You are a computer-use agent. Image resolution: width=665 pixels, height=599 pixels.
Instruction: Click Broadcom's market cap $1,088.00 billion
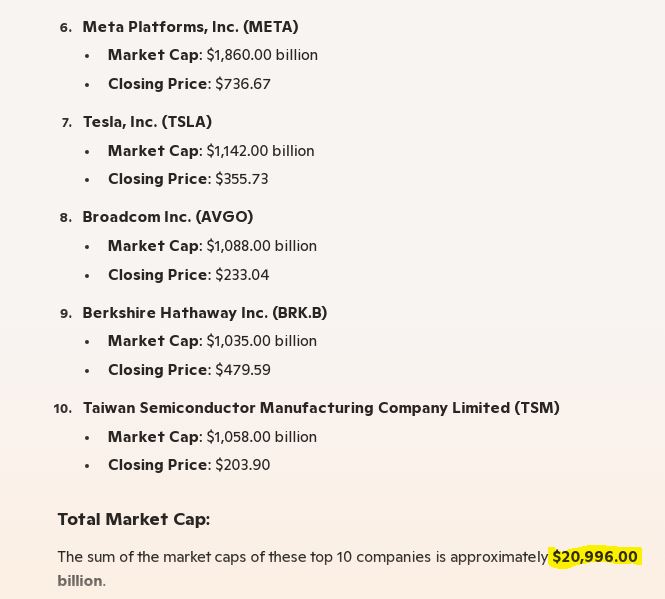tap(261, 246)
